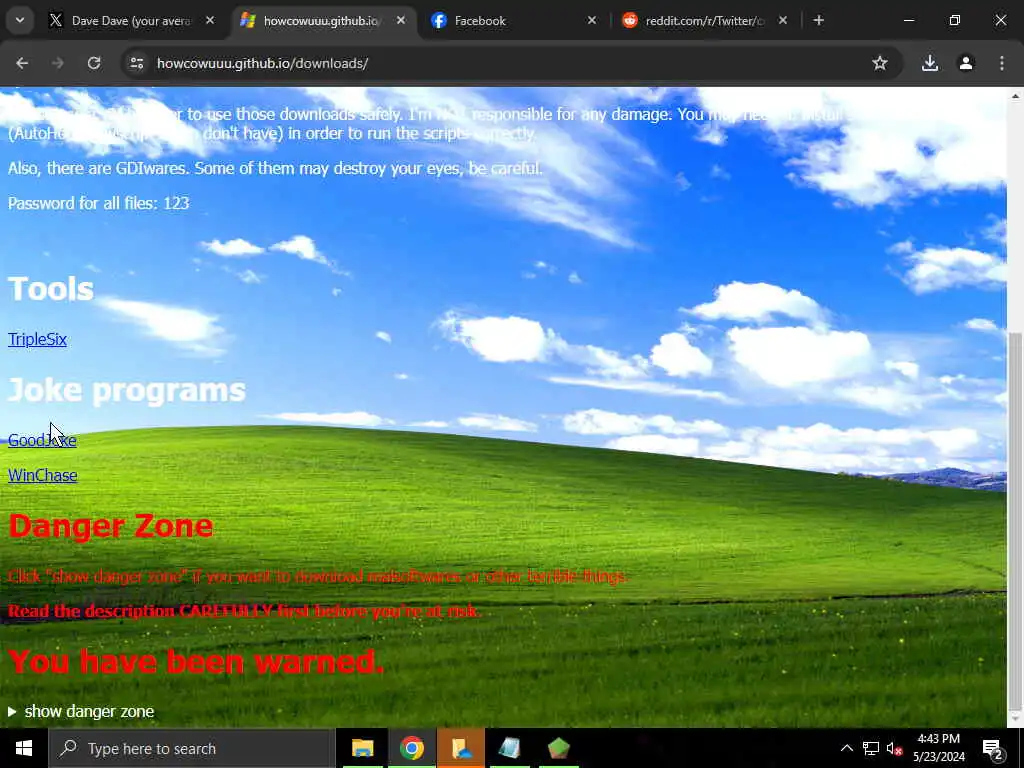The width and height of the screenshot is (1024, 768).
Task: Open the Windows Start menu
Action: click(x=24, y=748)
